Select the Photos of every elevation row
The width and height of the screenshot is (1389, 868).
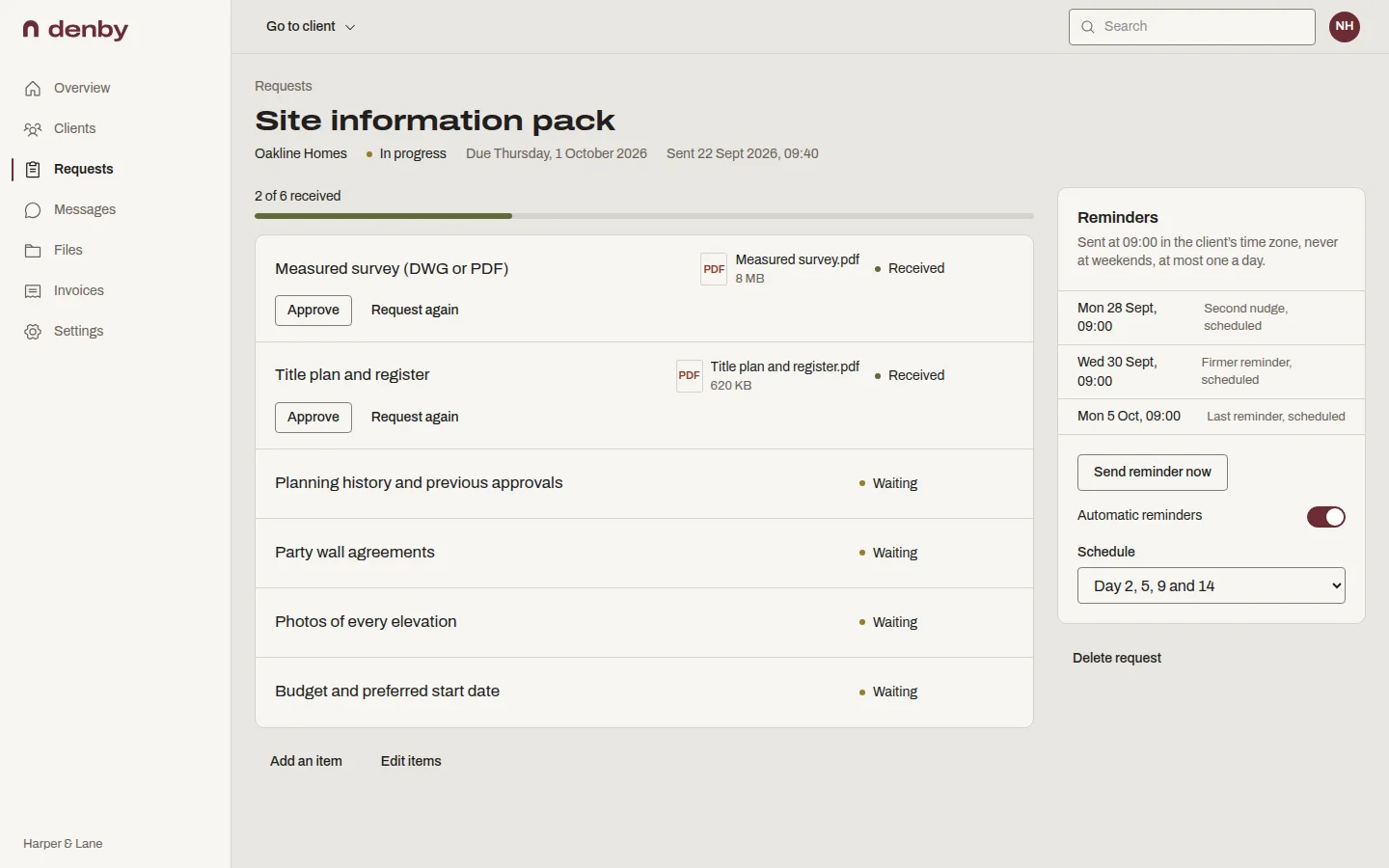coord(644,623)
